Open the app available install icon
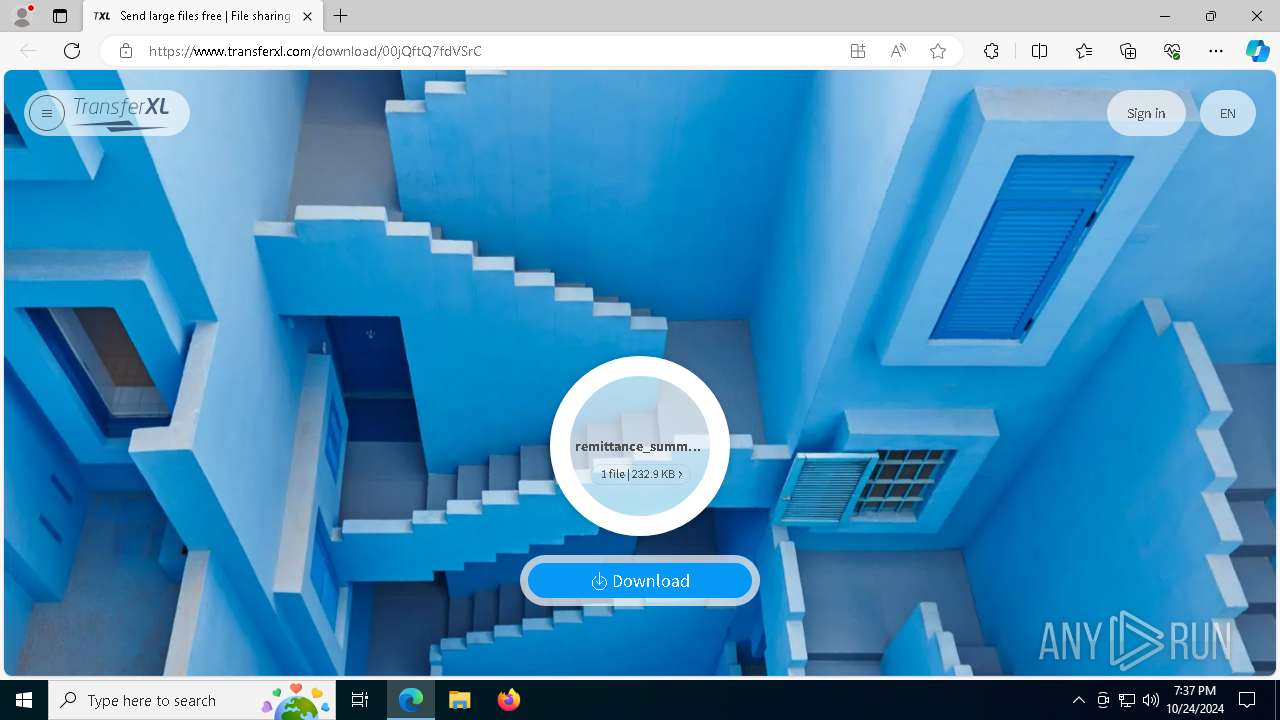The height and width of the screenshot is (720, 1280). [x=858, y=51]
